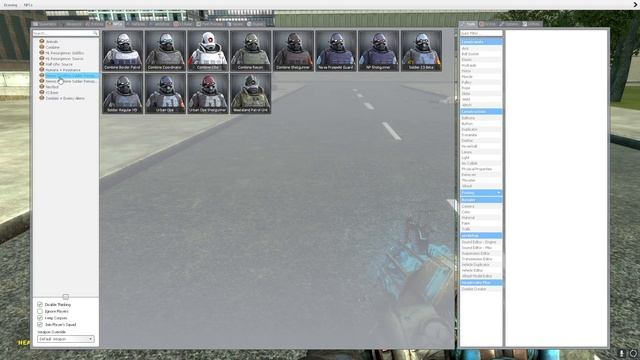Viewport: 640px width, 360px height.
Task: Select the Wheel Model Editor tool
Action: [481, 276]
